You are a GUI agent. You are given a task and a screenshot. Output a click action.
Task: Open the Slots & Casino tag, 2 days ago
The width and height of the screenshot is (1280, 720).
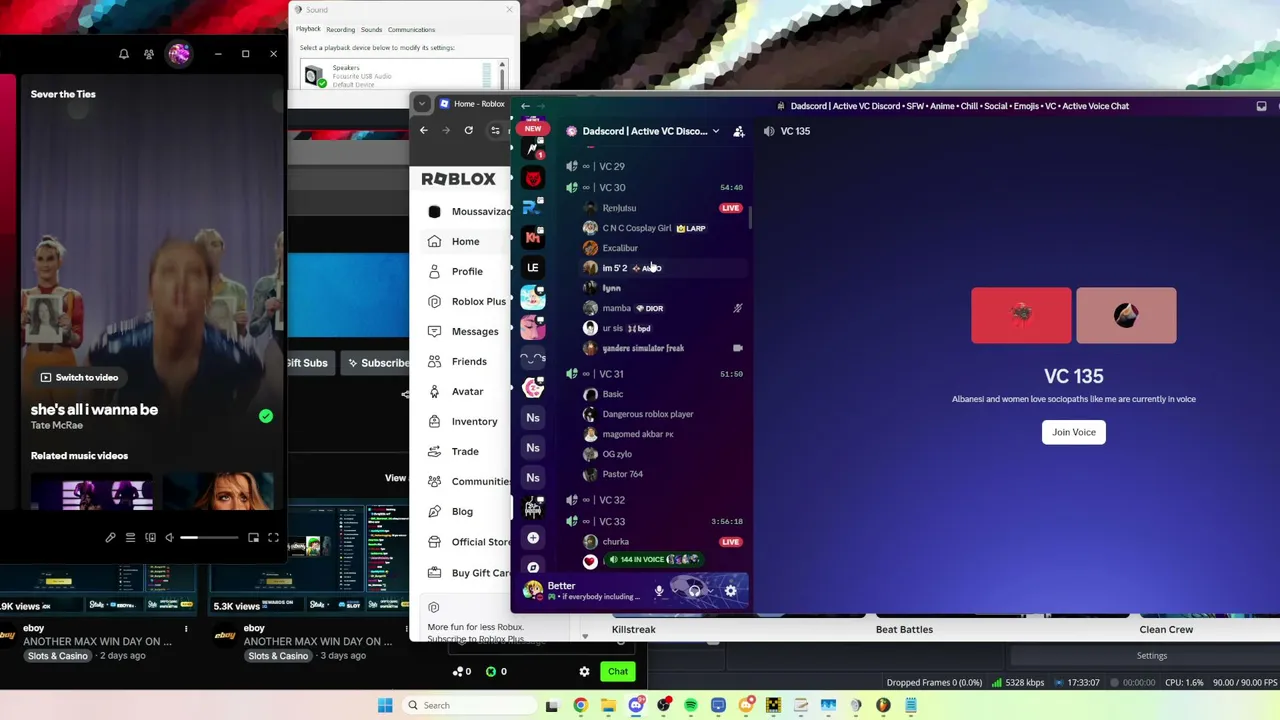pyautogui.click(x=57, y=656)
